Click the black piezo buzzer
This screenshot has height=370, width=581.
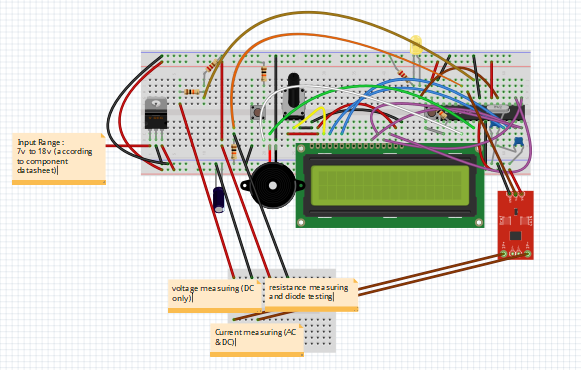[x=272, y=185]
